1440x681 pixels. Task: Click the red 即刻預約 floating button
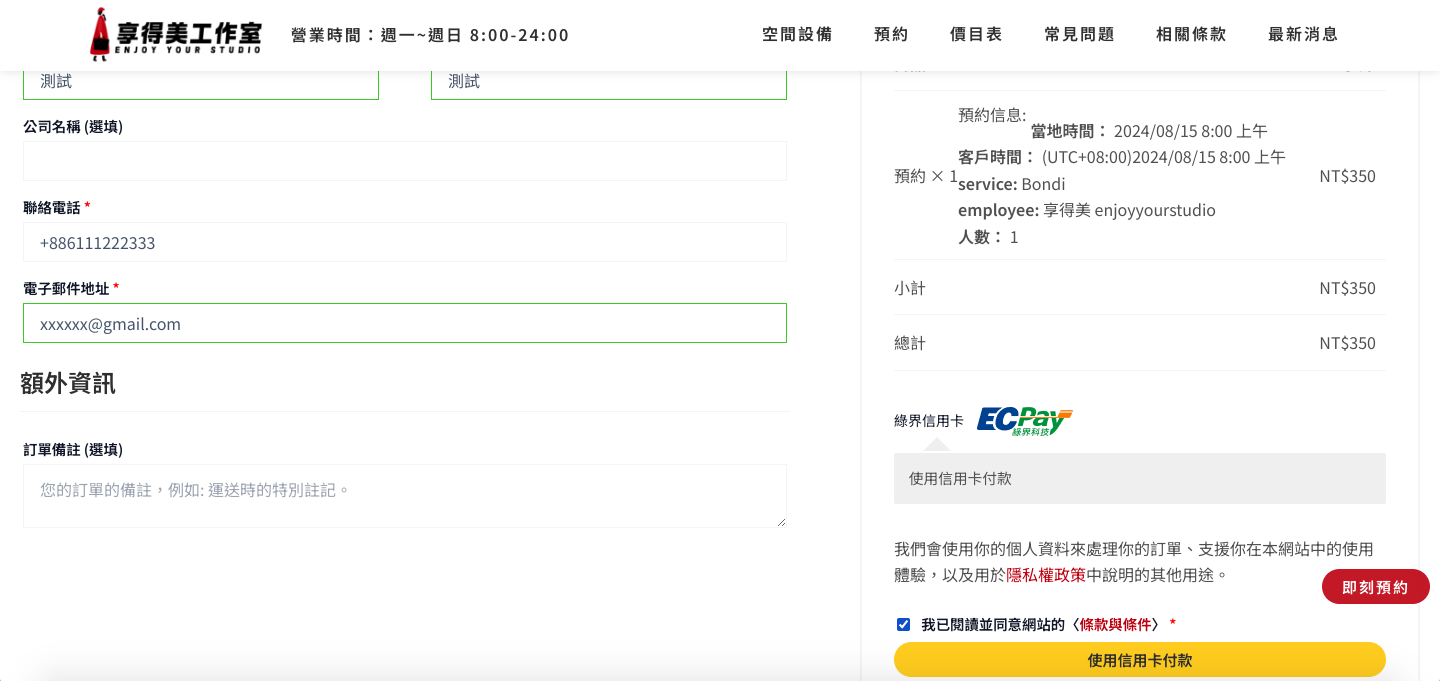pyautogui.click(x=1375, y=587)
